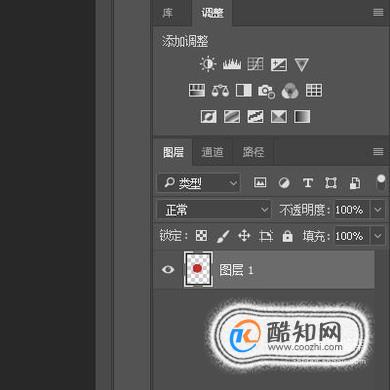Image resolution: width=390 pixels, height=390 pixels.
Task: Add a Levels adjustment
Action: 232,64
